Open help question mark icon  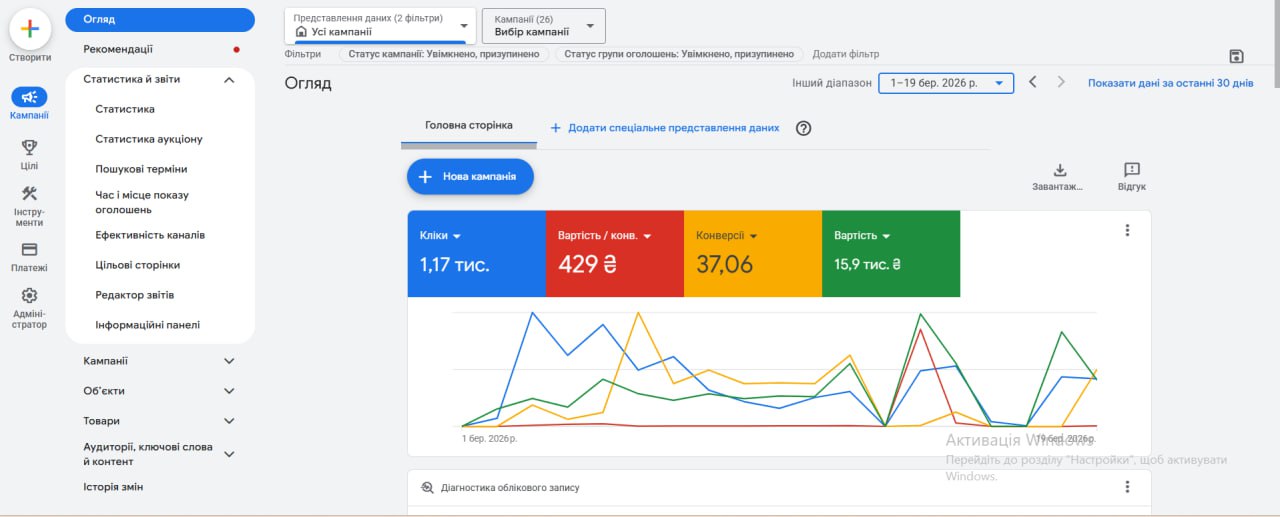803,128
